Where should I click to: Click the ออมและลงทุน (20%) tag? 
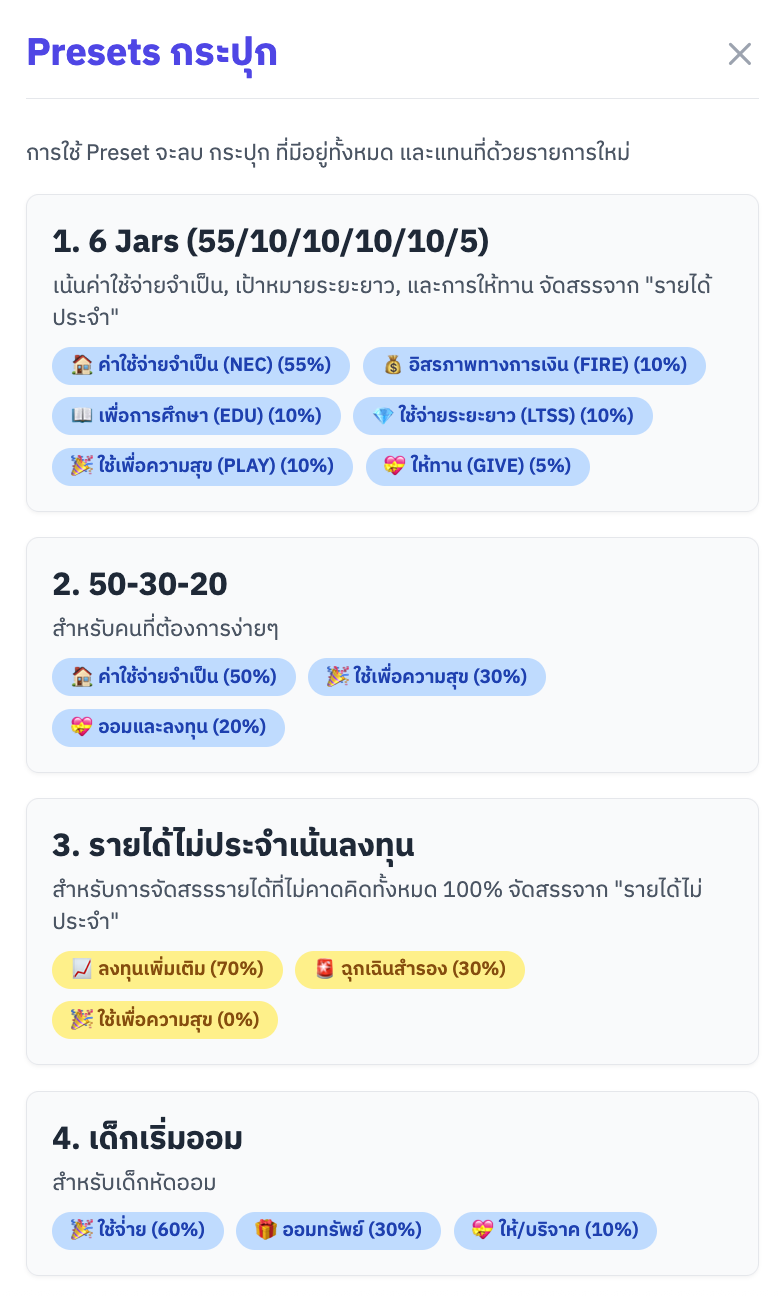(168, 728)
